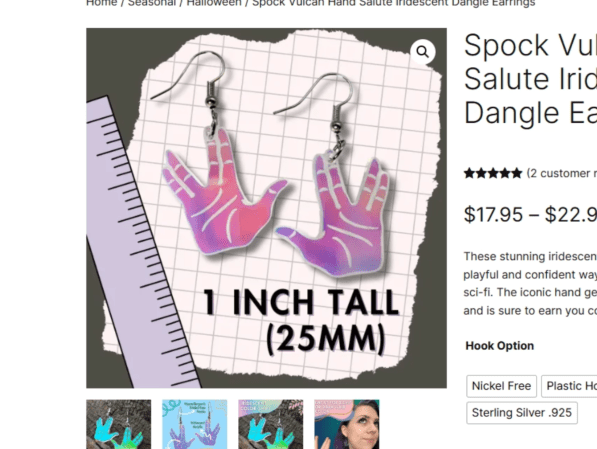The image size is (597, 449).
Task: Pick the Plastic hook option
Action: click(x=569, y=386)
